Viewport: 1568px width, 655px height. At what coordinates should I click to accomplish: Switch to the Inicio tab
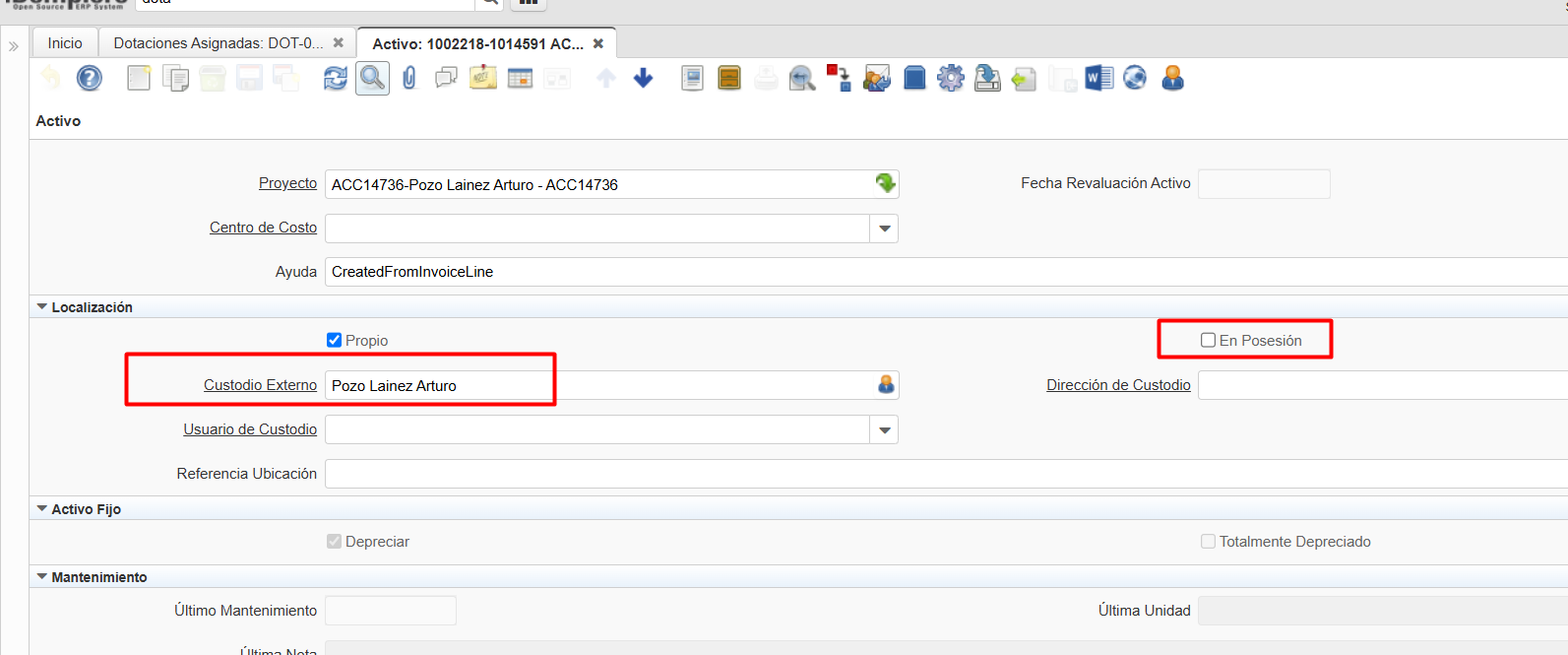[65, 43]
